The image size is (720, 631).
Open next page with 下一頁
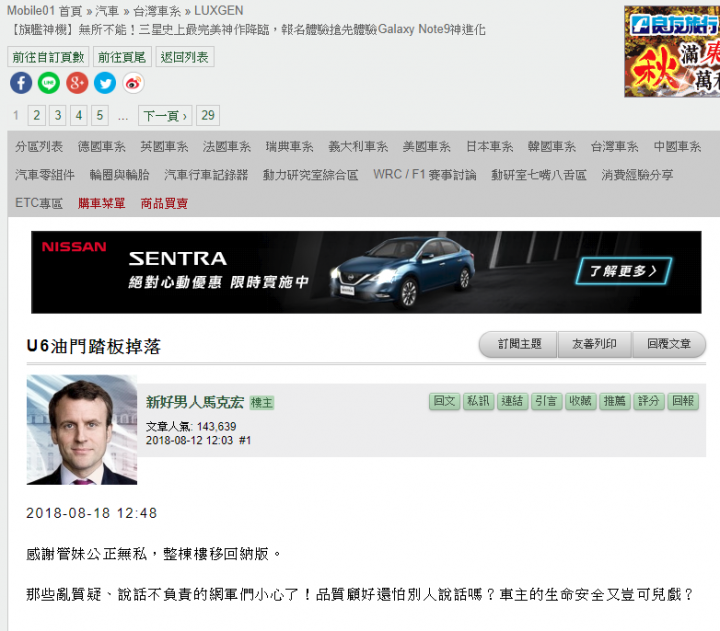pyautogui.click(x=165, y=115)
